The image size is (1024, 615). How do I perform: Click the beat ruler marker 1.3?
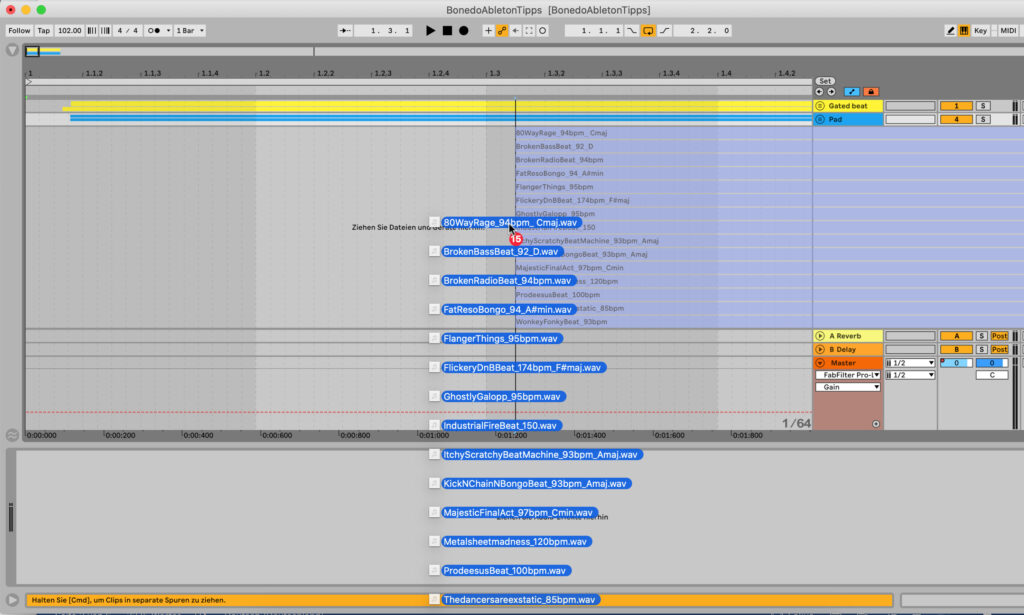(495, 74)
